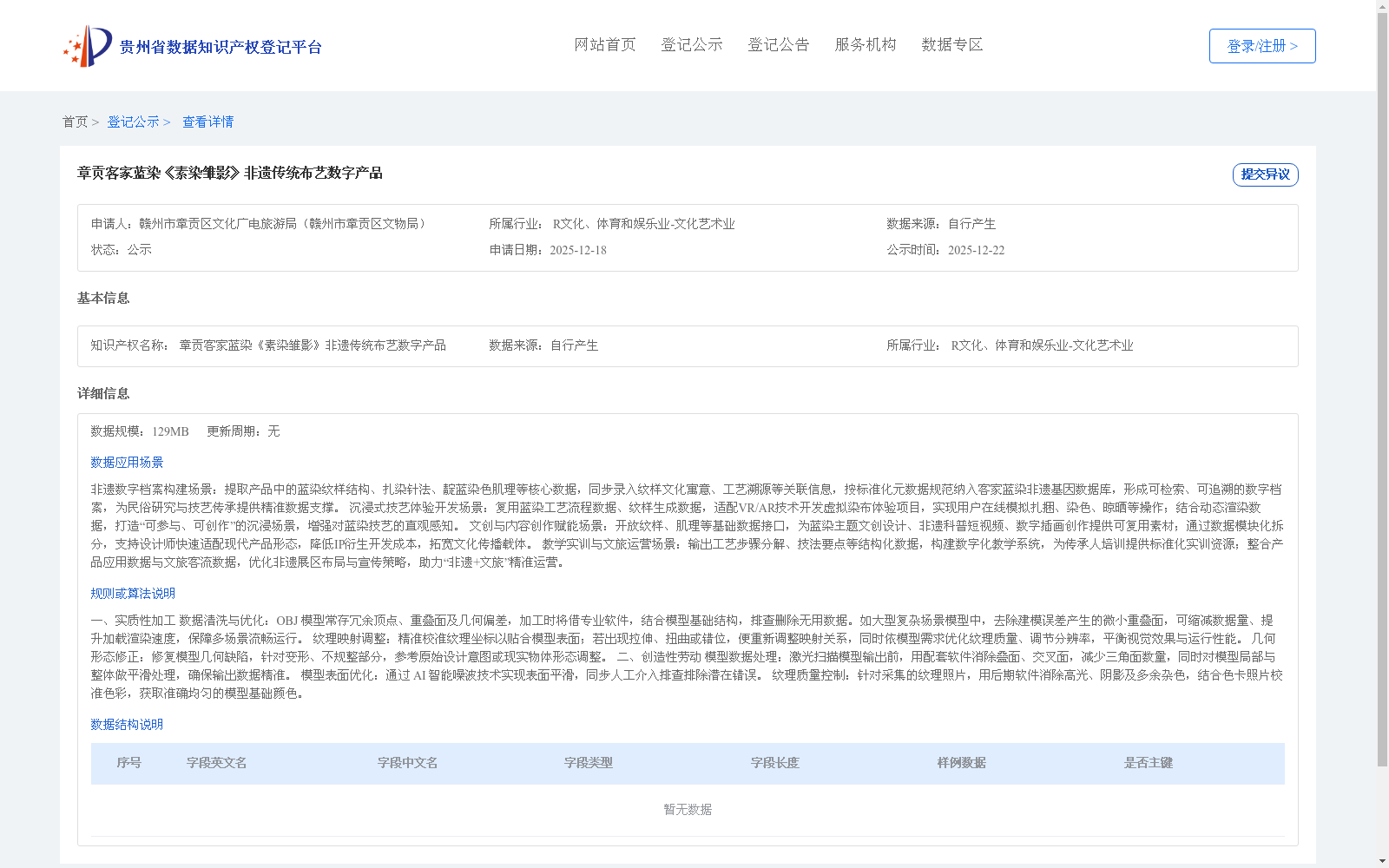Click the 序号 column header
The image size is (1389, 868).
coord(128,763)
